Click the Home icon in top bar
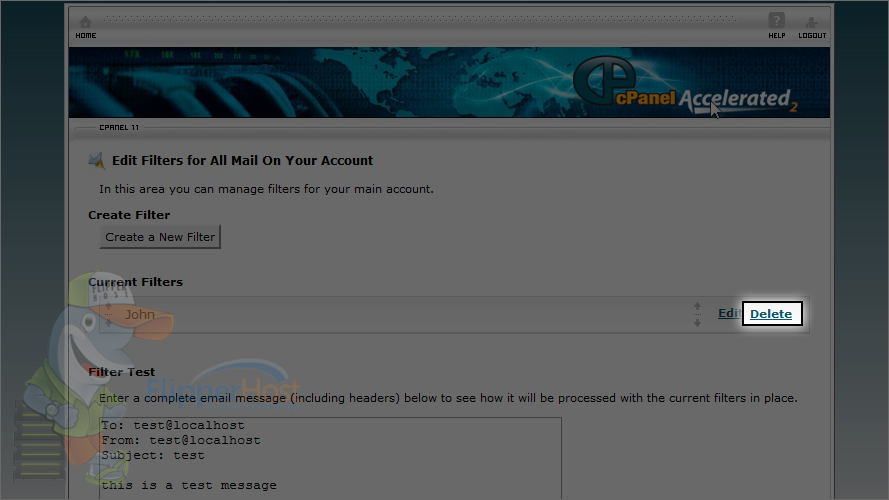 pos(85,22)
